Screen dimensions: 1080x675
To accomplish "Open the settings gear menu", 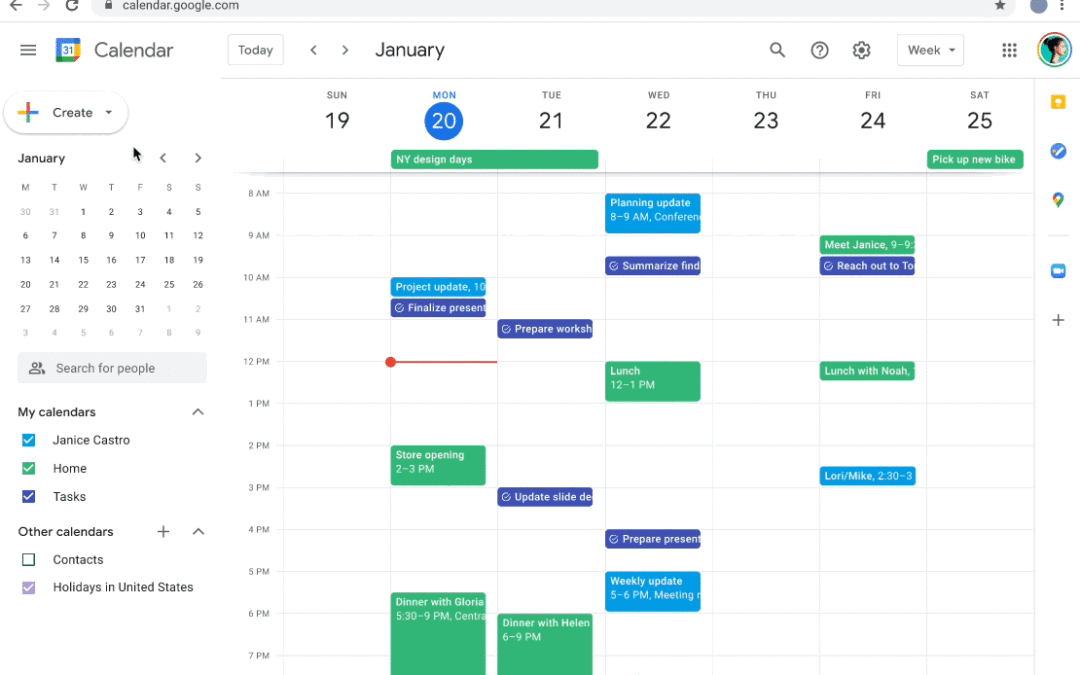I will tap(861, 50).
